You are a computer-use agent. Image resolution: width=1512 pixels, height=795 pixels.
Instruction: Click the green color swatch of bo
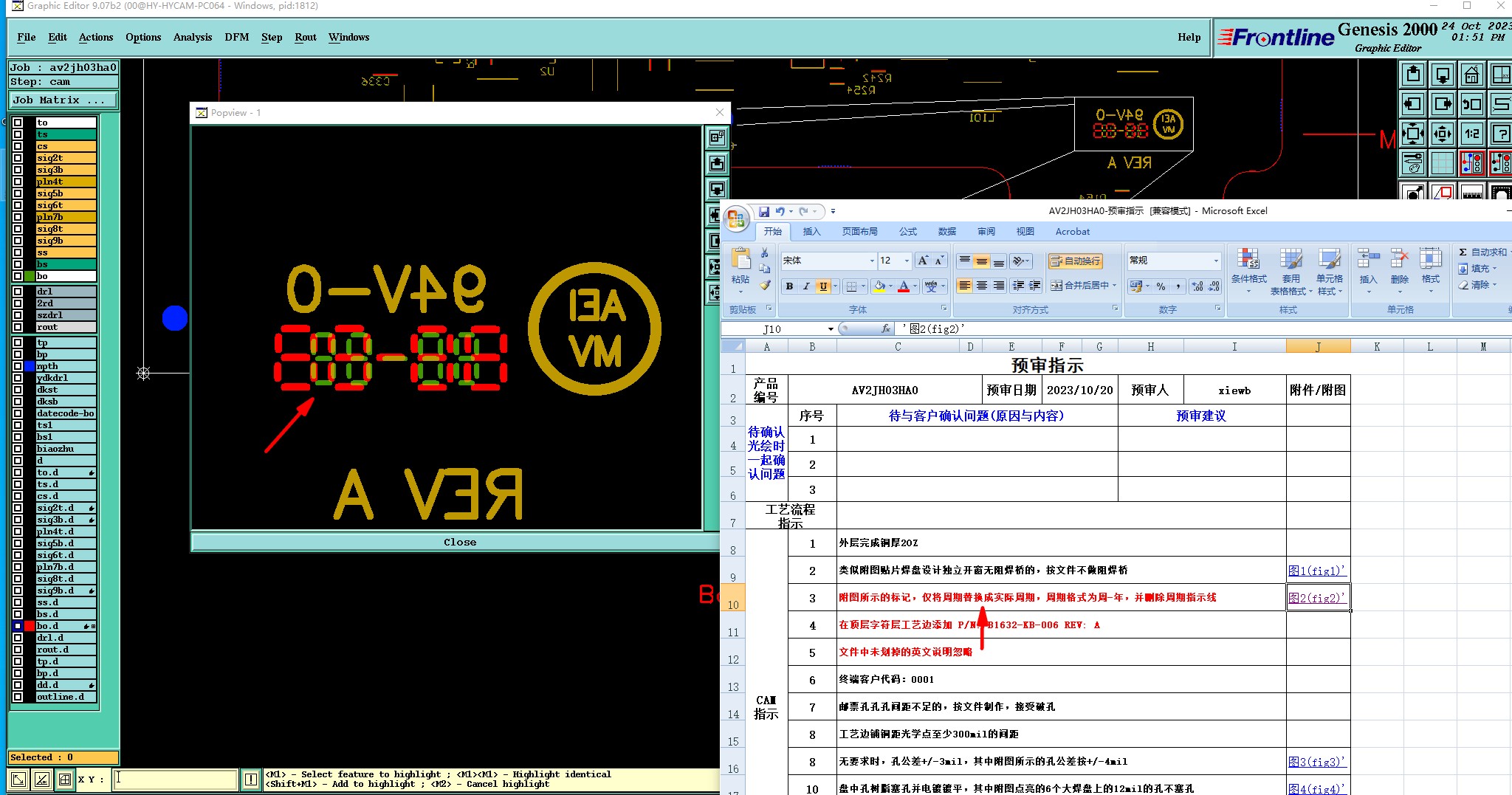(x=30, y=276)
